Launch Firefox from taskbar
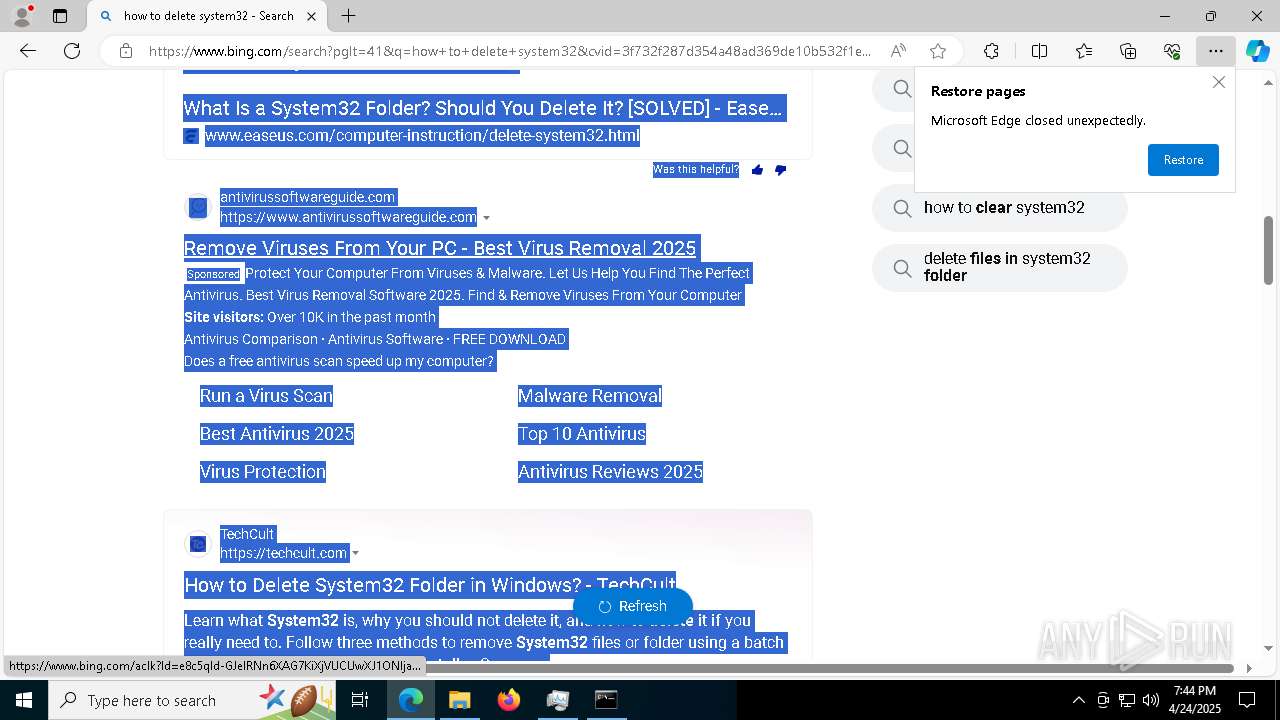 pos(508,700)
